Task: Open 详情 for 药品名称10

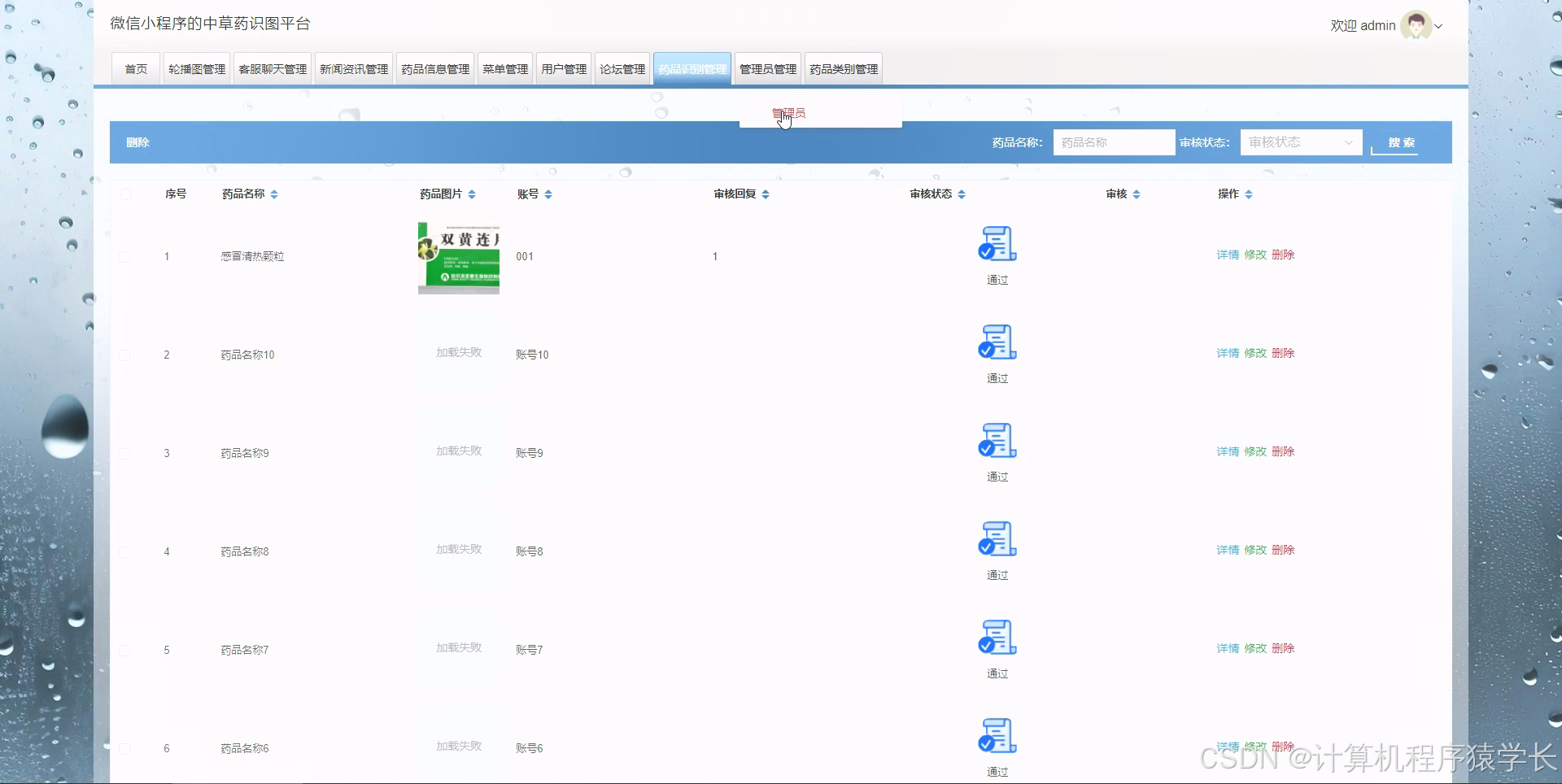Action: 1228,353
